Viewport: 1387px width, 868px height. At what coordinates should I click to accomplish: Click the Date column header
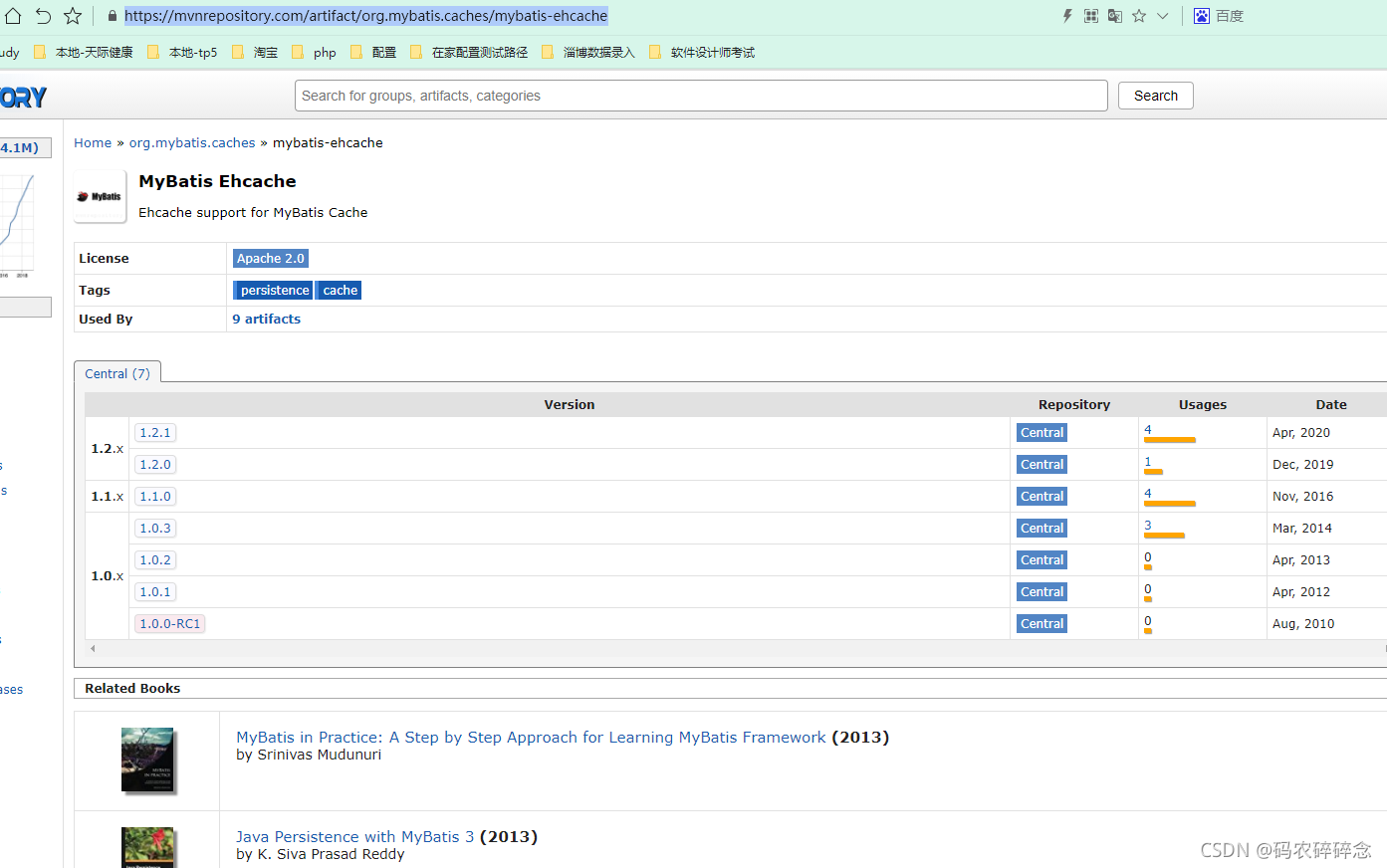tap(1331, 405)
